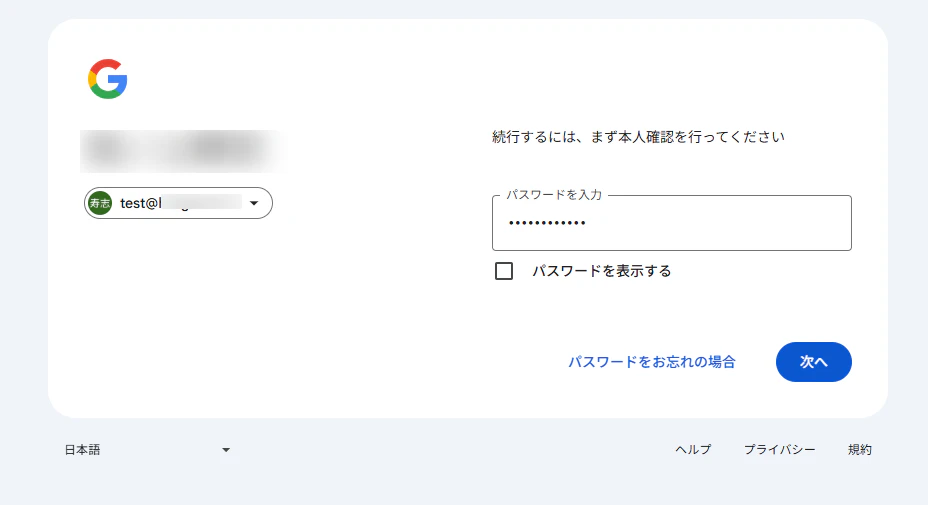This screenshot has width=928, height=505.
Task: Click the Google G logo
Action: 108,79
